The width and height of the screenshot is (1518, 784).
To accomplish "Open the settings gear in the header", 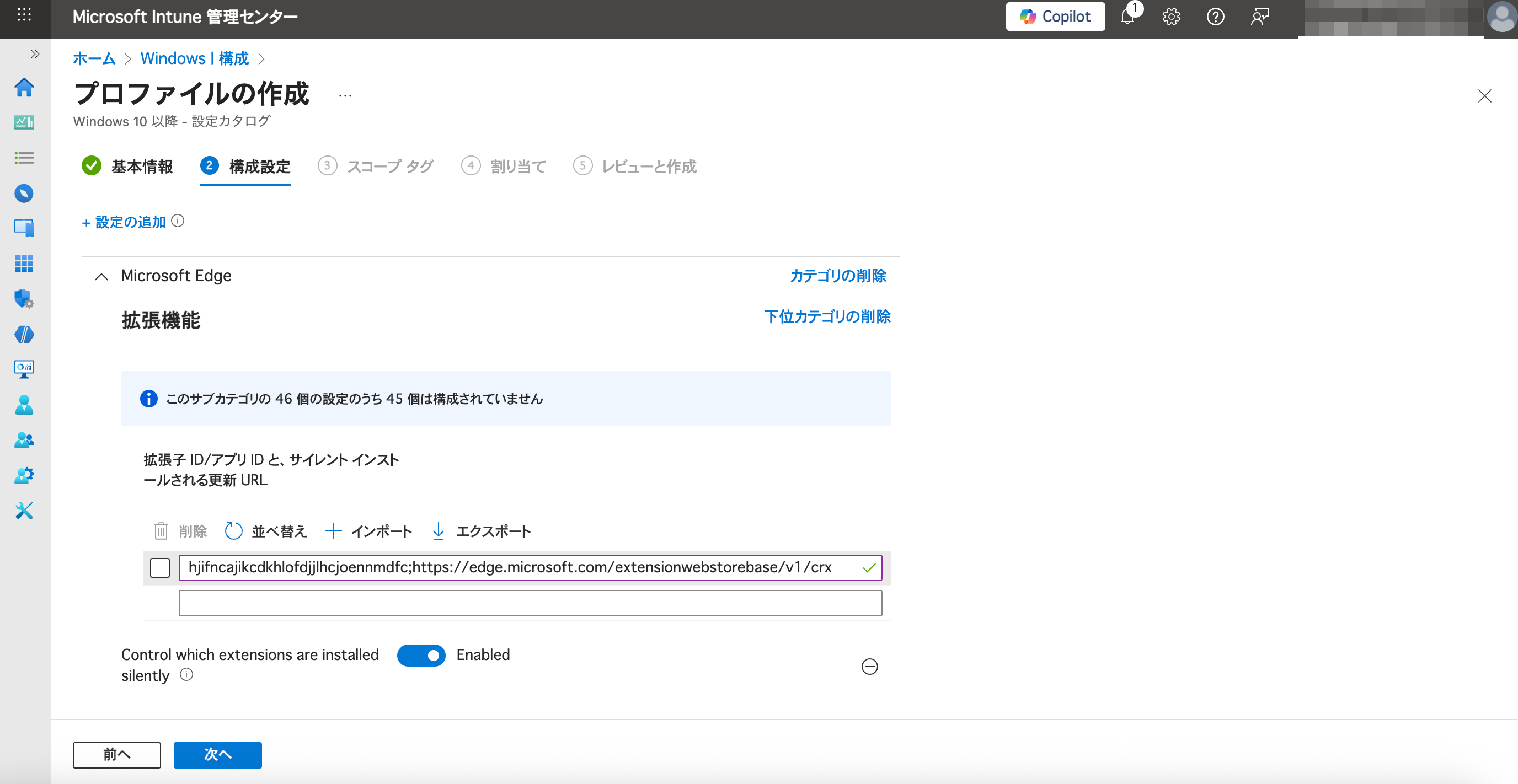I will click(1171, 17).
